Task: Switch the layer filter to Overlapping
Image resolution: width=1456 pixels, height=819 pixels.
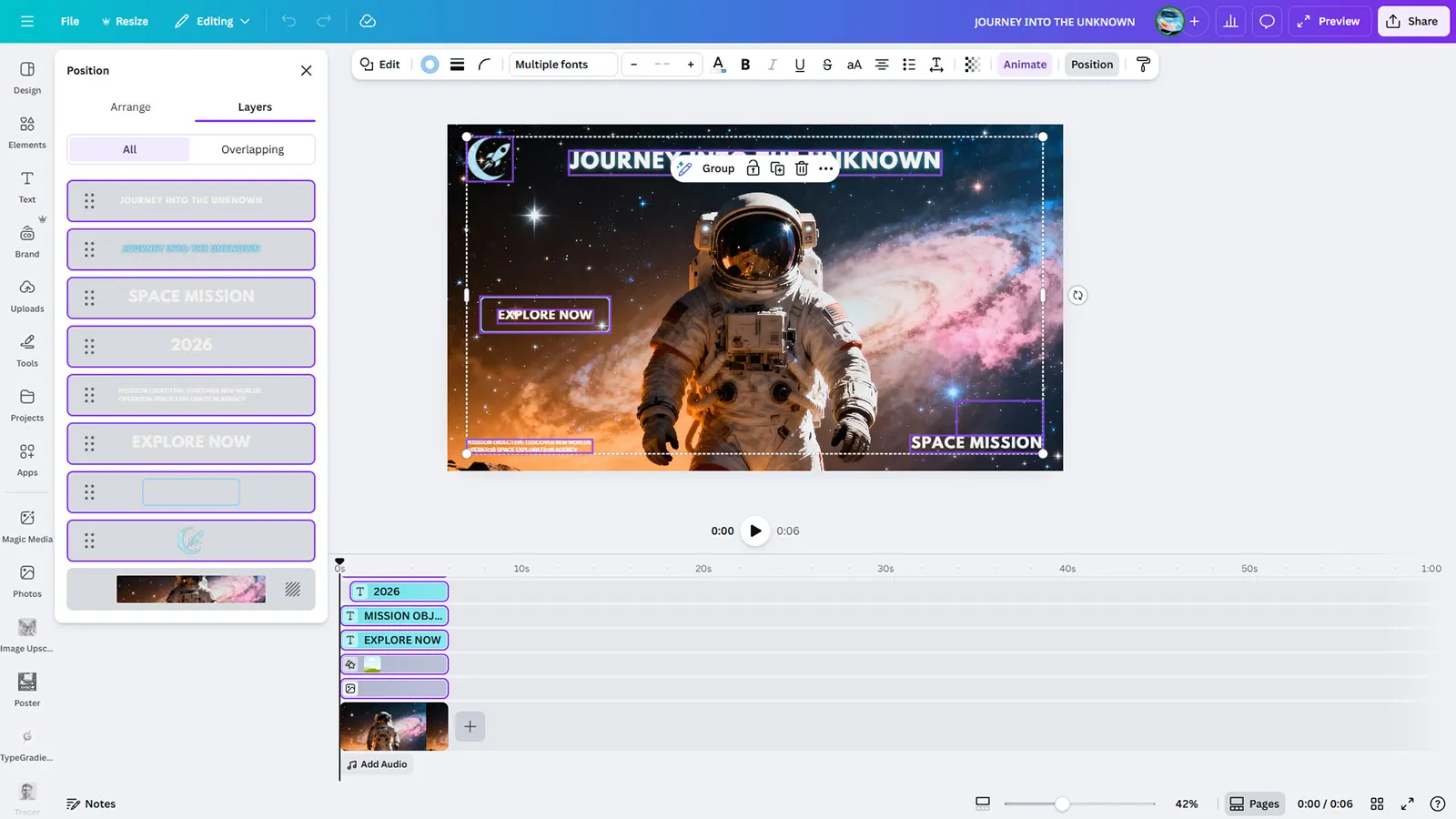Action: pyautogui.click(x=252, y=149)
